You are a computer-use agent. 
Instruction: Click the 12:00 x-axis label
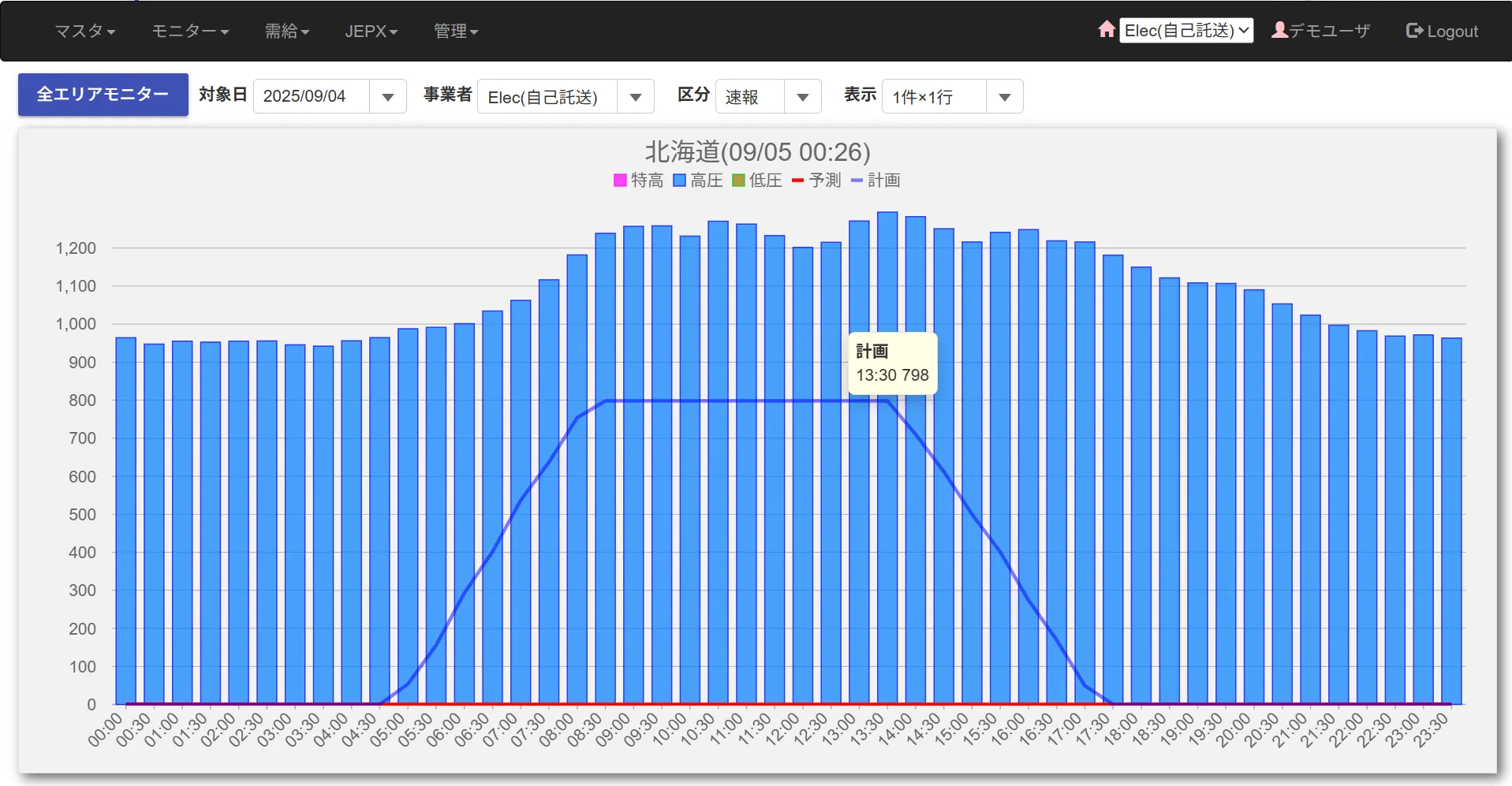pyautogui.click(x=782, y=730)
